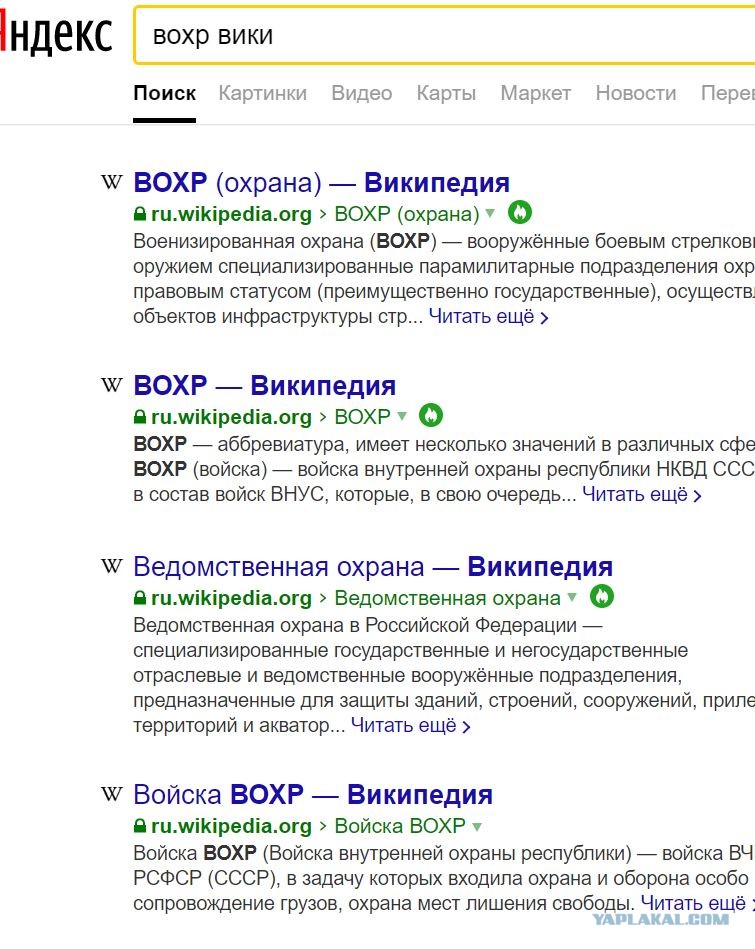This screenshot has height=949, width=755.
Task: Click padlock icon in Войска ВОХР result URL
Action: coord(140,826)
